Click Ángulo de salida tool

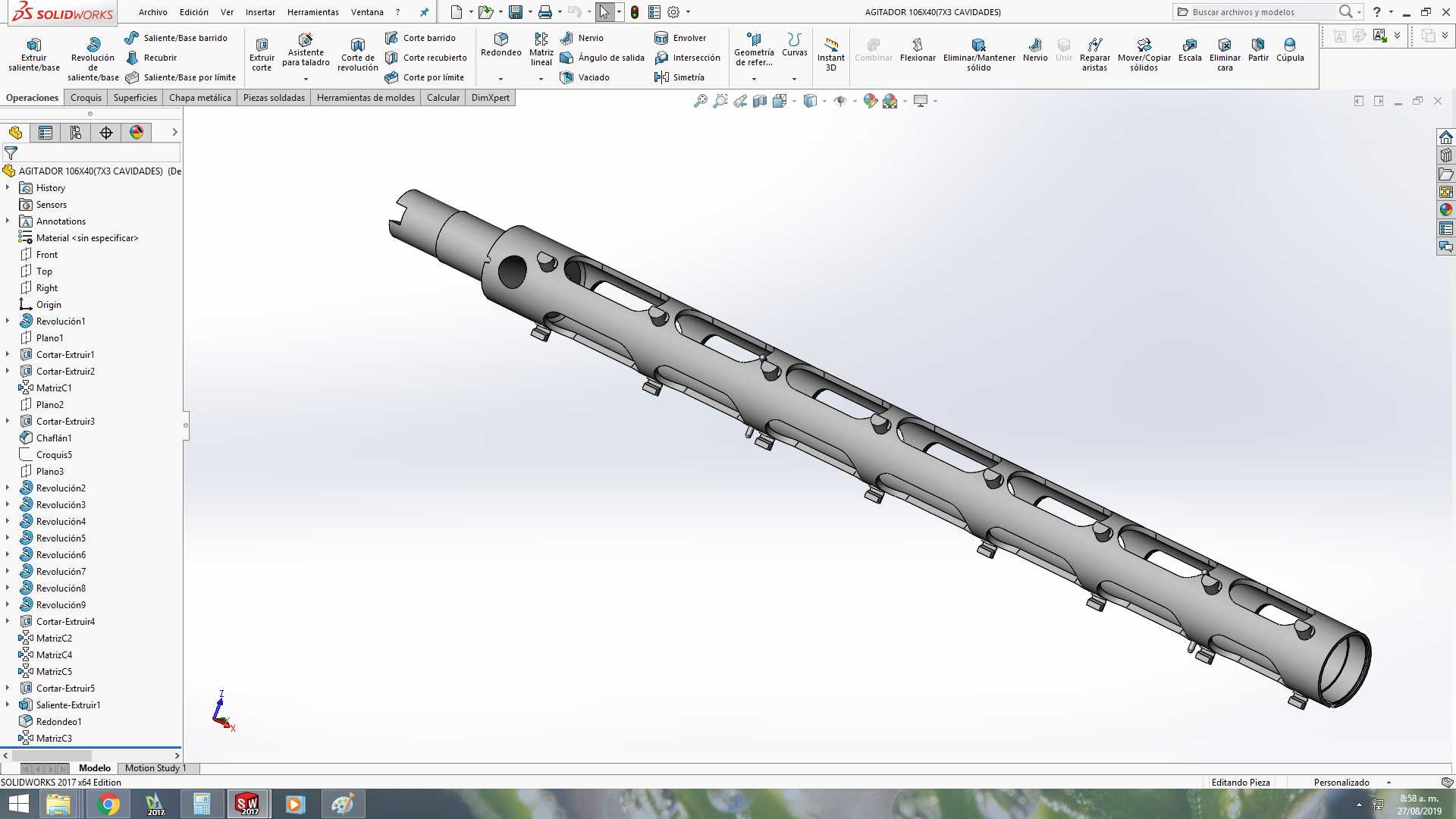[602, 58]
